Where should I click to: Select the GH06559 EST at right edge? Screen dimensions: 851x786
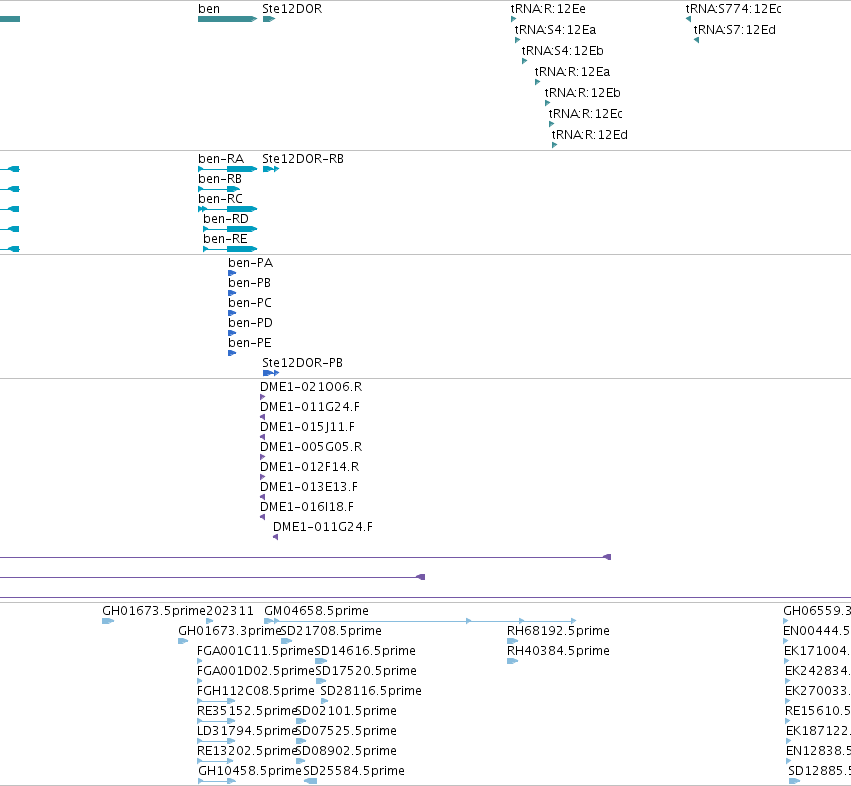click(786, 621)
